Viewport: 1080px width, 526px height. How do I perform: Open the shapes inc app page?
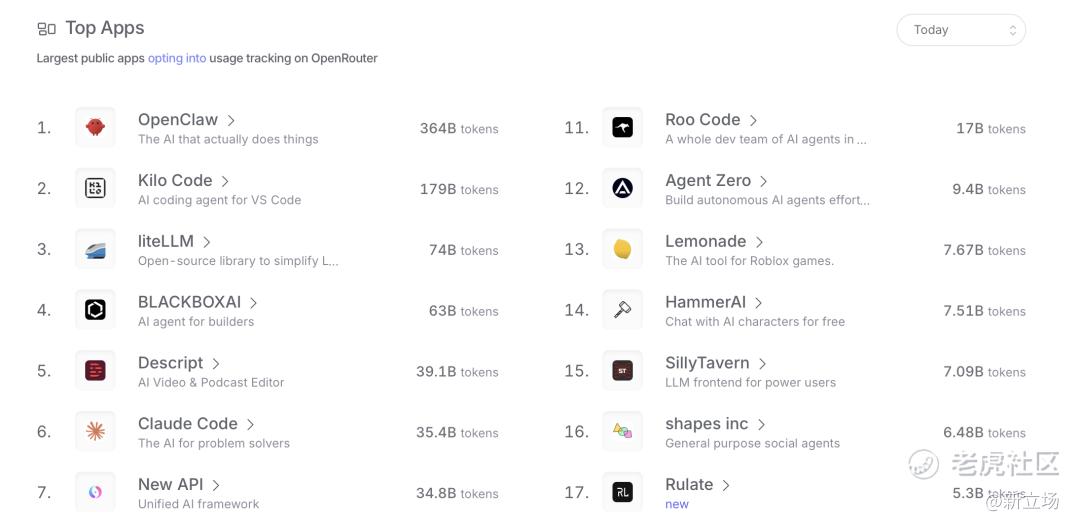coord(706,424)
